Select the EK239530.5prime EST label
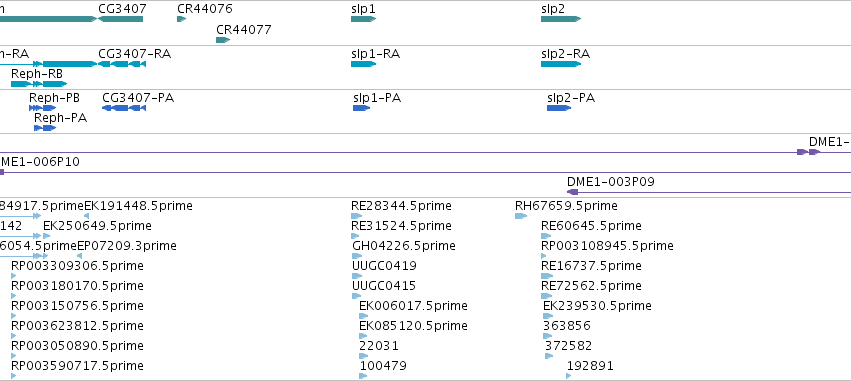Screen dimensions: 851x381 (x=597, y=306)
